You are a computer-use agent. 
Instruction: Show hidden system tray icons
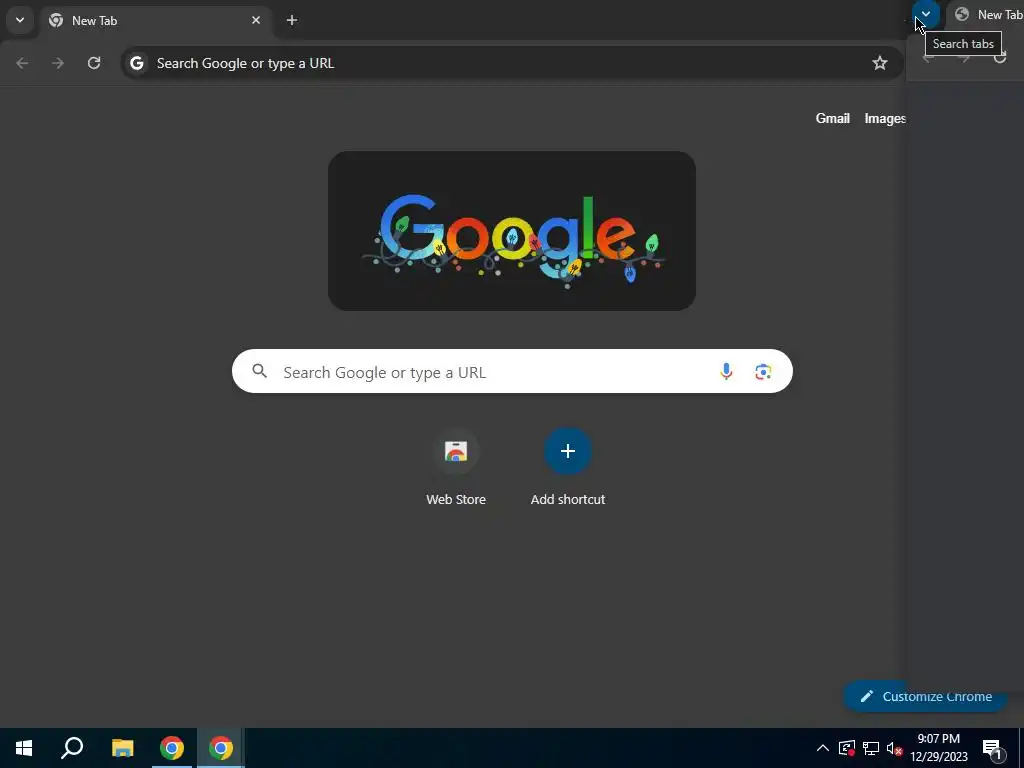tap(823, 748)
